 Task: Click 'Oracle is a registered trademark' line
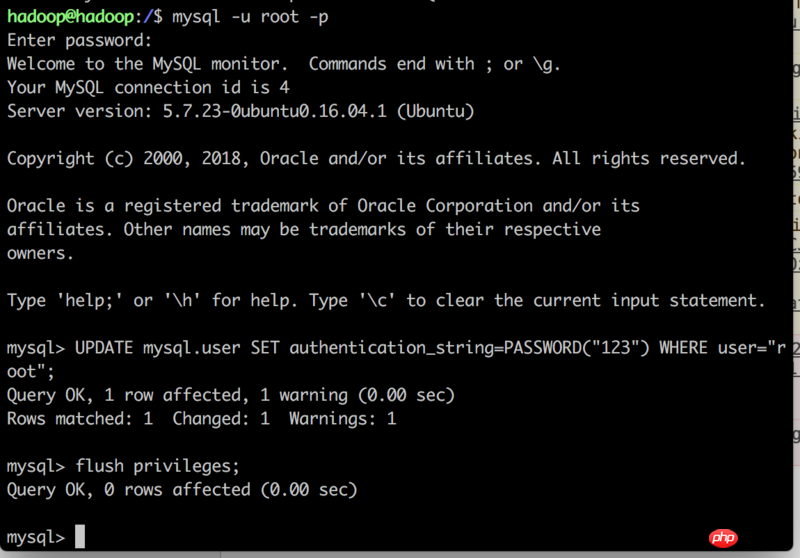tap(323, 206)
